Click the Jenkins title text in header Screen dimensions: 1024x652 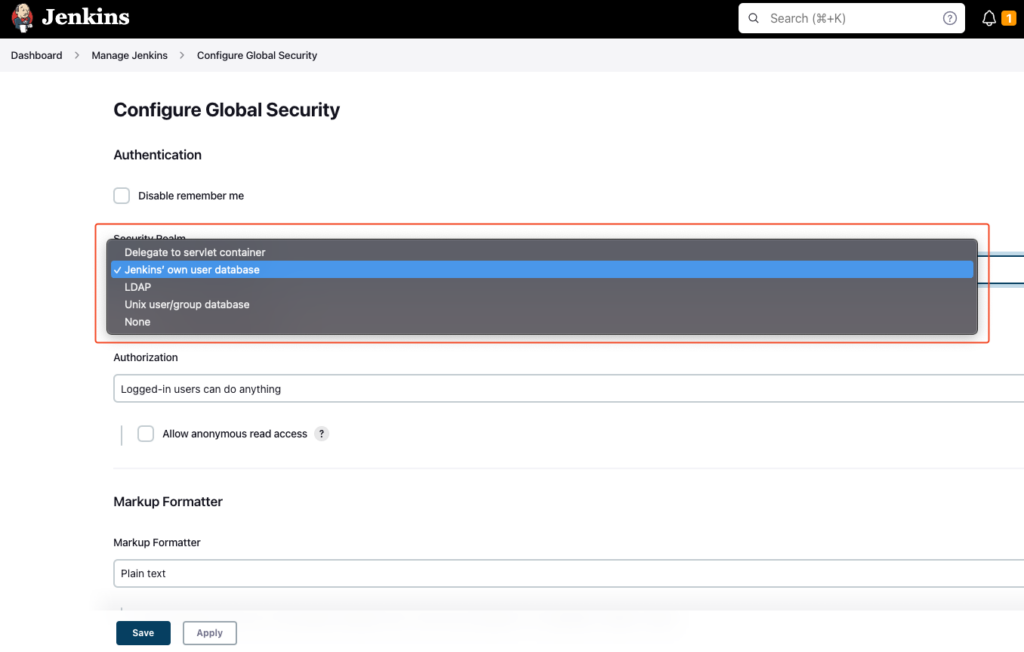click(86, 17)
